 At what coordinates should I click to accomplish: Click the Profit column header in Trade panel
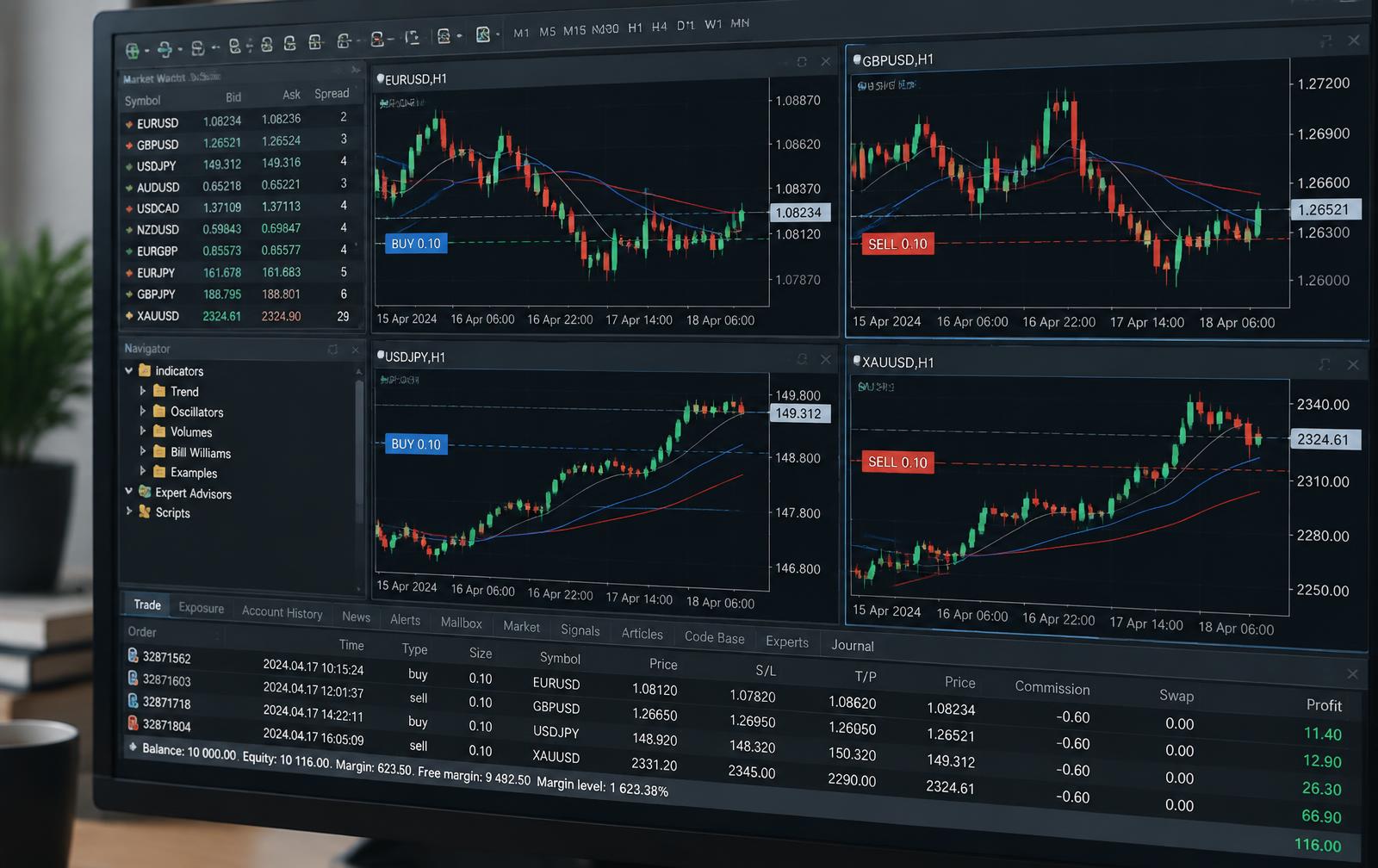(1324, 705)
